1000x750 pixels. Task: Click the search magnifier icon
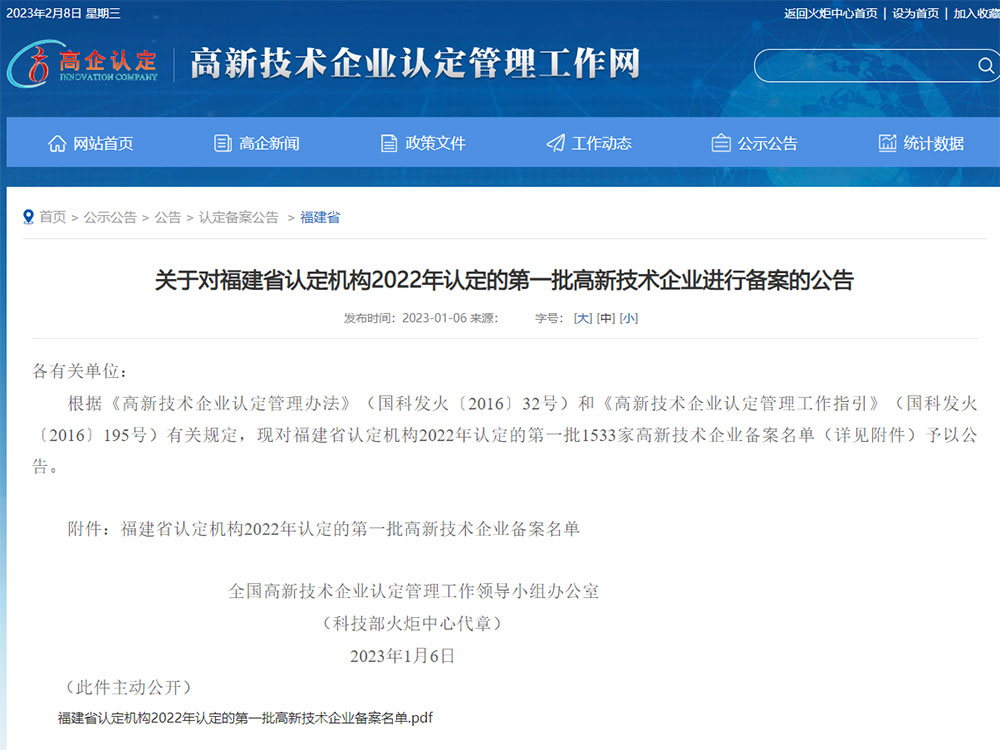coord(985,66)
